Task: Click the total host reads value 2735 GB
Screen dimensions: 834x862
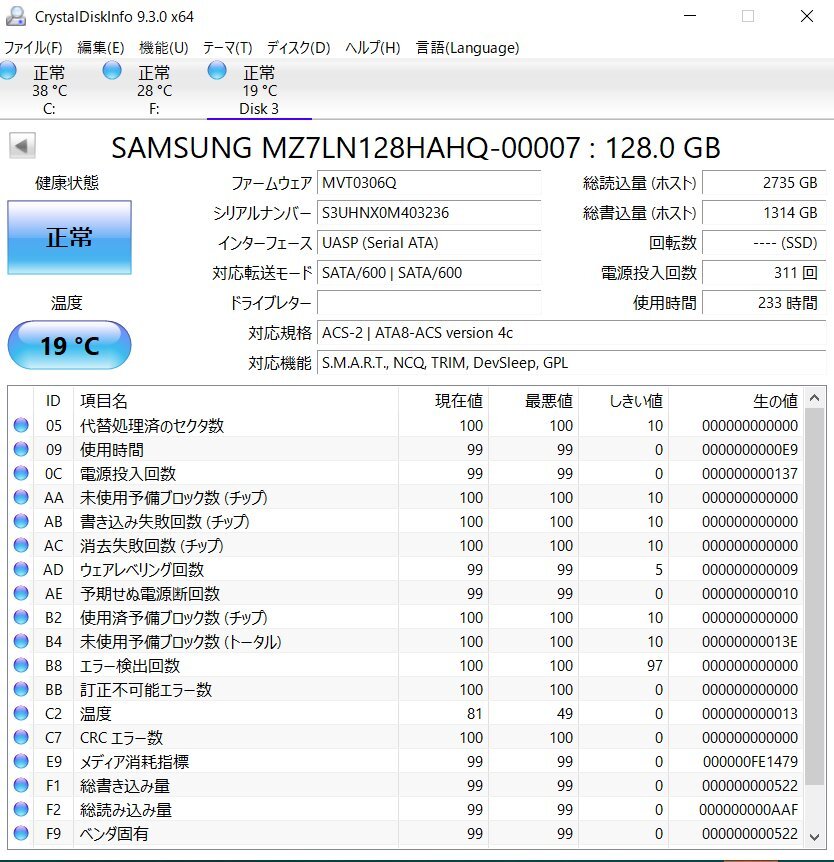Action: click(x=764, y=183)
